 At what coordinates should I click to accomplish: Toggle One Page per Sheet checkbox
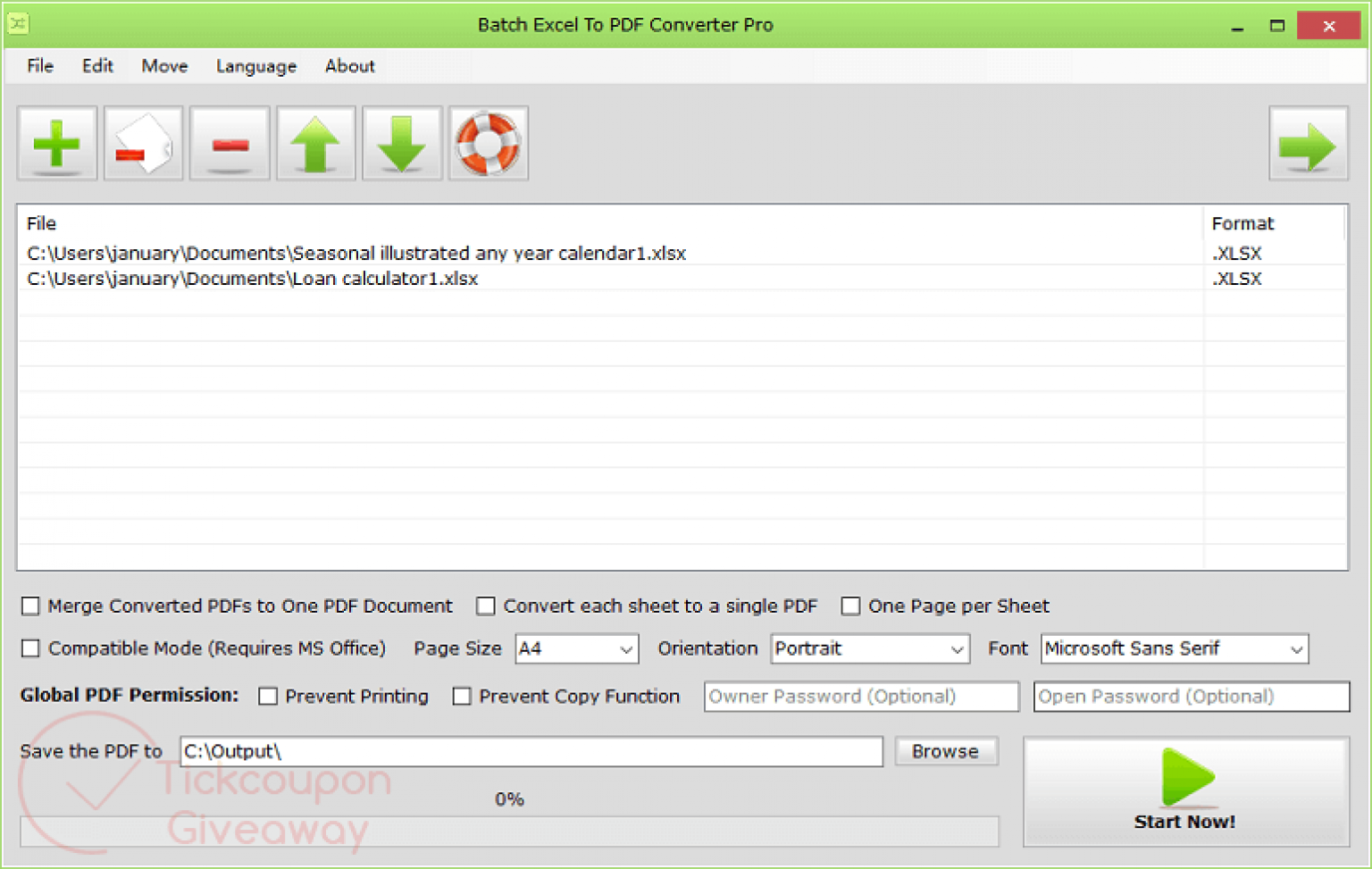[x=851, y=606]
